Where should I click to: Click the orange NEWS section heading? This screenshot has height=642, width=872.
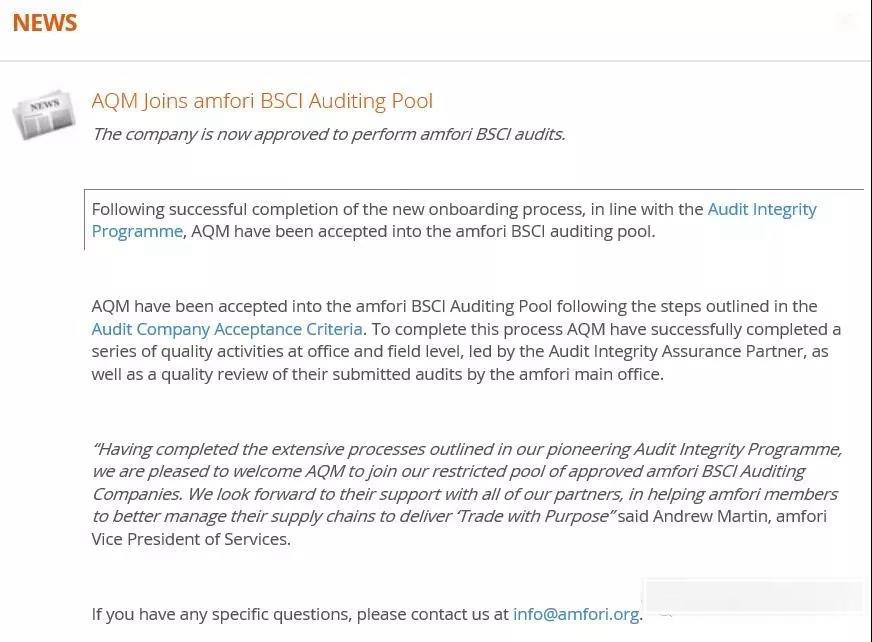[44, 23]
